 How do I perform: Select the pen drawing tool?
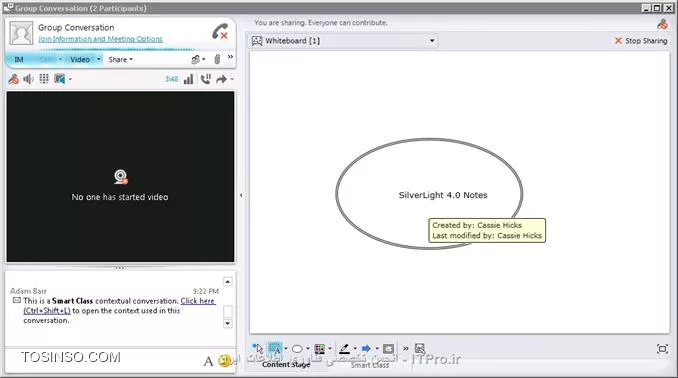click(344, 349)
